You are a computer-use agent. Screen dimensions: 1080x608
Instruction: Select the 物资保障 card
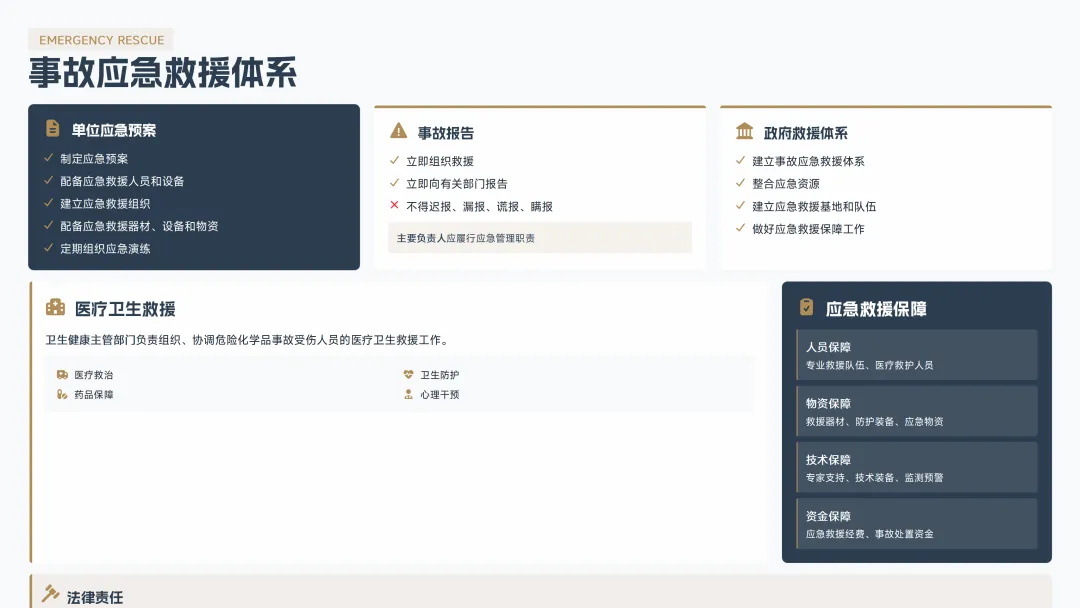(x=917, y=411)
